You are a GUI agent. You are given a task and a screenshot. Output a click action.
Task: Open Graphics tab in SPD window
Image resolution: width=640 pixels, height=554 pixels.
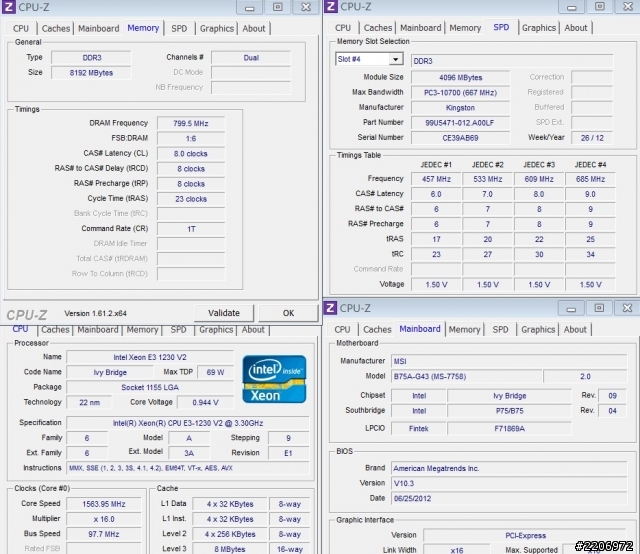coord(539,28)
